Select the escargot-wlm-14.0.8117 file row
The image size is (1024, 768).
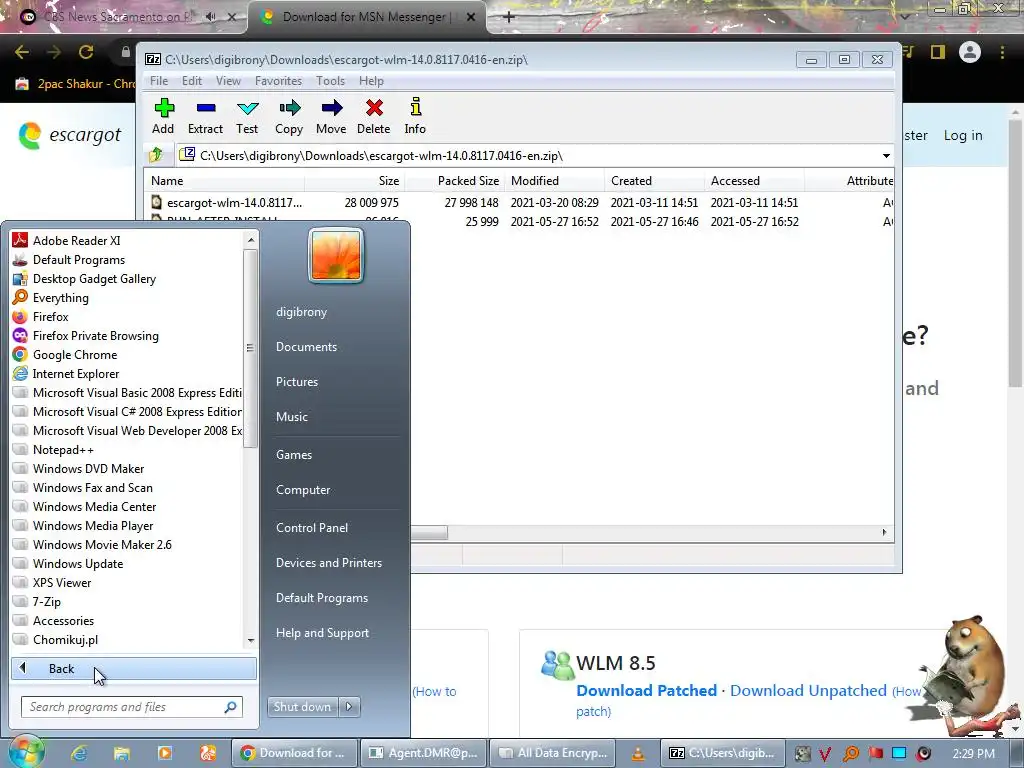519,202
